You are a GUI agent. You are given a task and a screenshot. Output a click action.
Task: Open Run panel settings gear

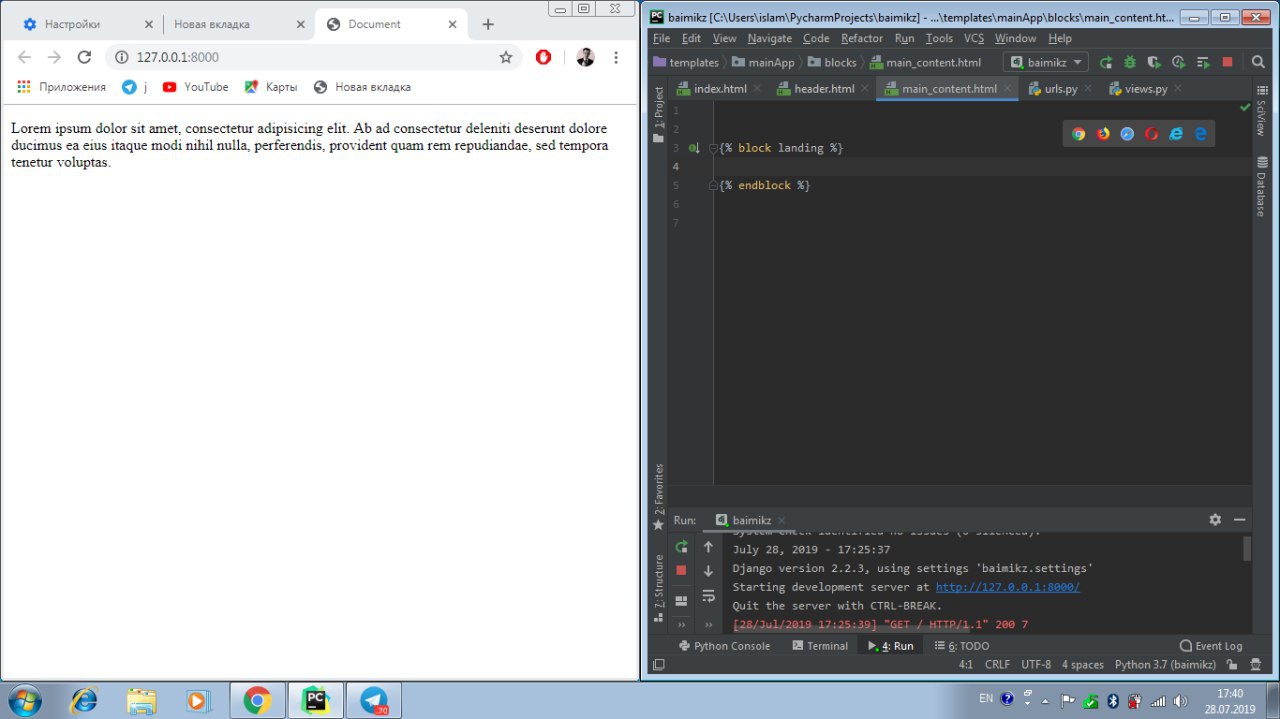coord(1215,520)
